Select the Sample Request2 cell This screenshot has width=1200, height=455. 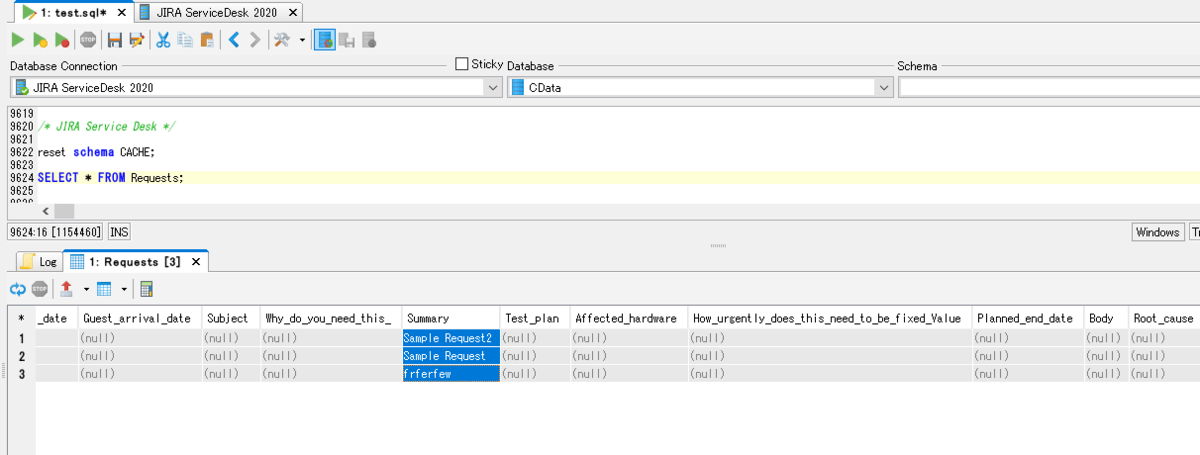point(450,338)
